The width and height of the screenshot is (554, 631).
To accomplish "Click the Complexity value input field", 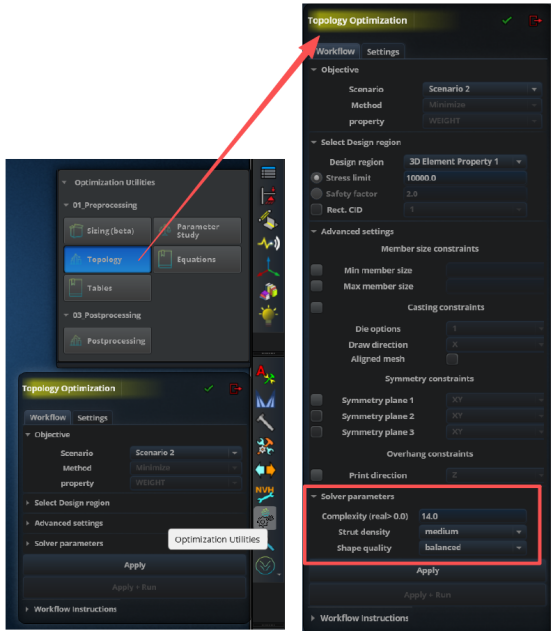I will pyautogui.click(x=473, y=516).
